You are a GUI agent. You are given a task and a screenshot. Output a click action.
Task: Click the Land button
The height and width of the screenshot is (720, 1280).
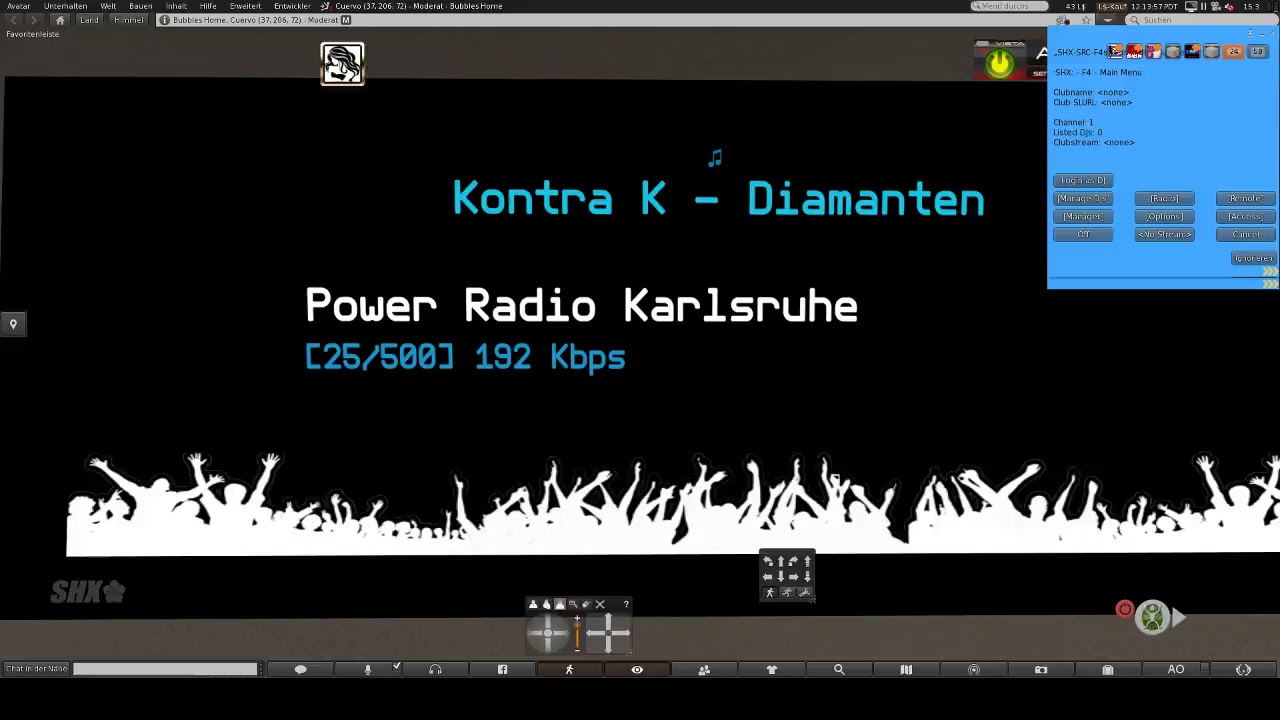pos(90,20)
